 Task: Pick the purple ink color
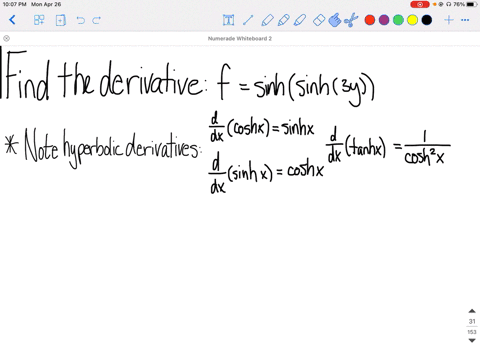tap(384, 20)
